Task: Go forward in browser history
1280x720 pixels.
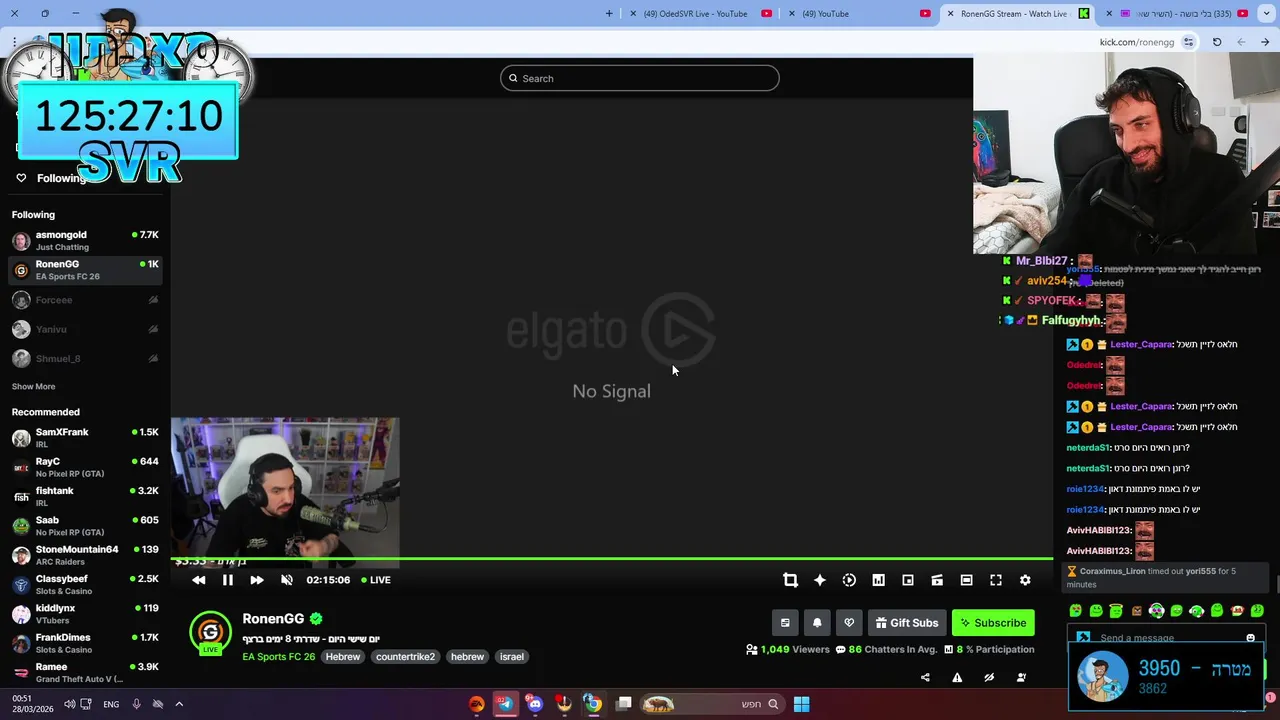Action: click(x=1241, y=42)
